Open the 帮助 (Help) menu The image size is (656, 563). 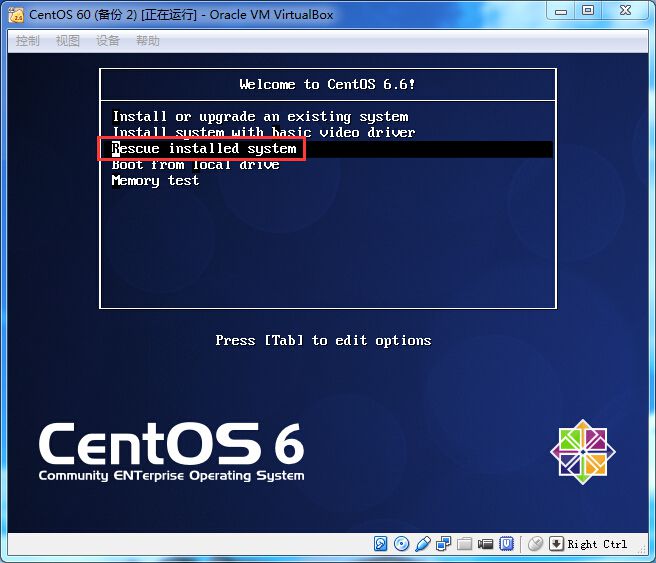[148, 41]
